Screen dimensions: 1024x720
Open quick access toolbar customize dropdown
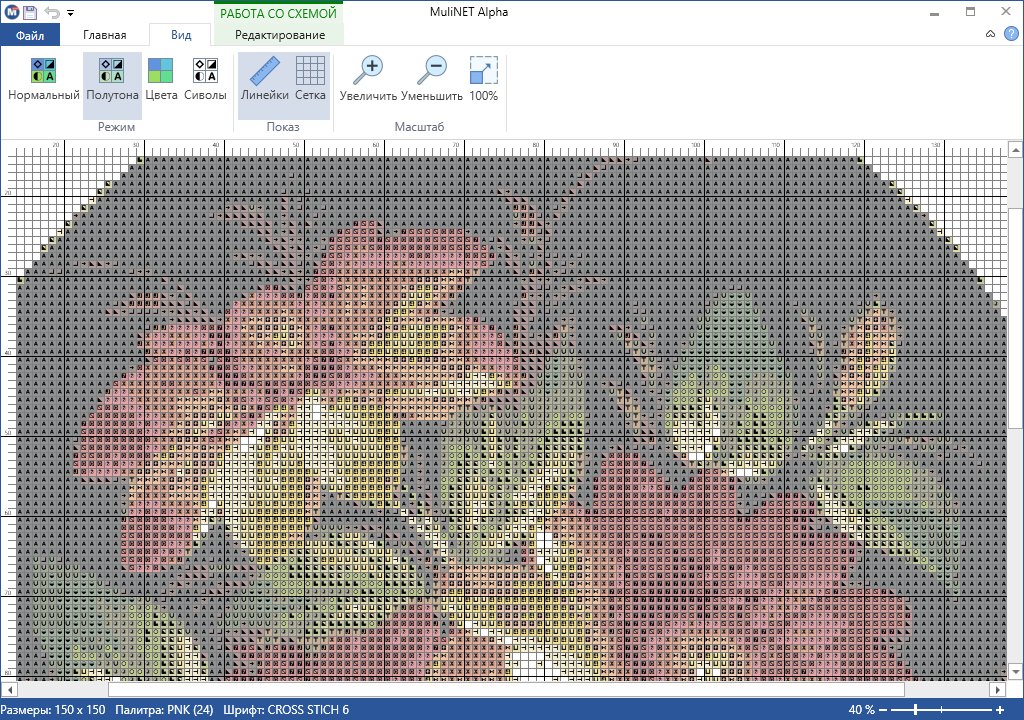pyautogui.click(x=71, y=13)
